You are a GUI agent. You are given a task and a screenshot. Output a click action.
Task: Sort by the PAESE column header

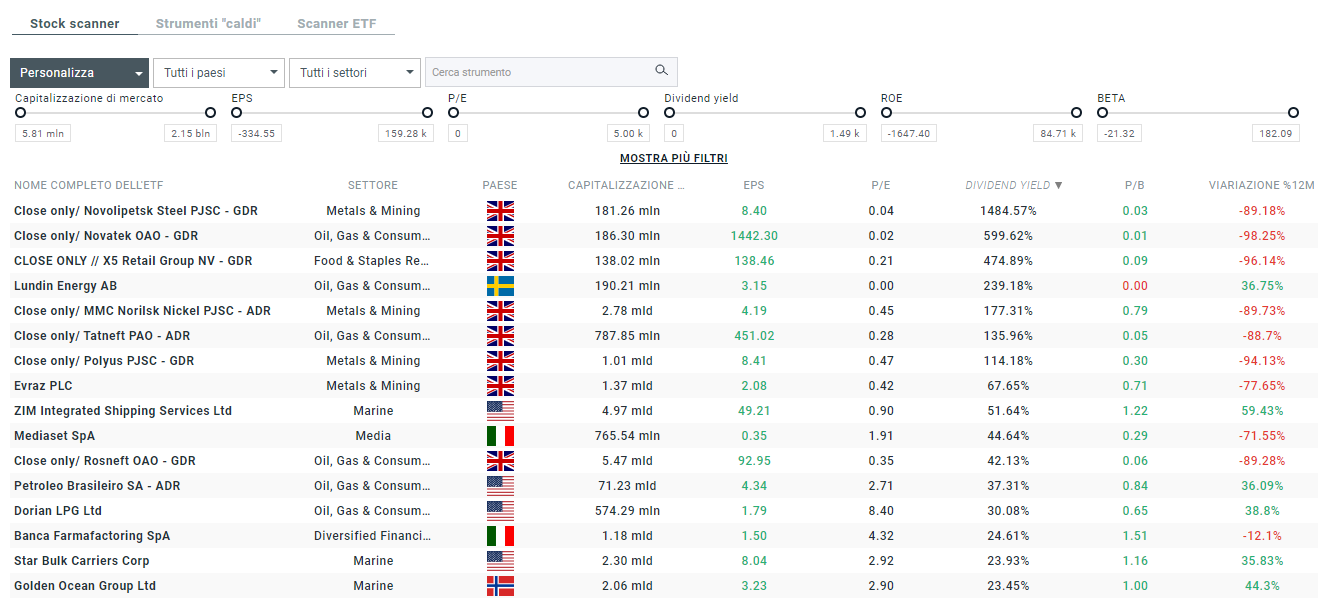coord(500,185)
